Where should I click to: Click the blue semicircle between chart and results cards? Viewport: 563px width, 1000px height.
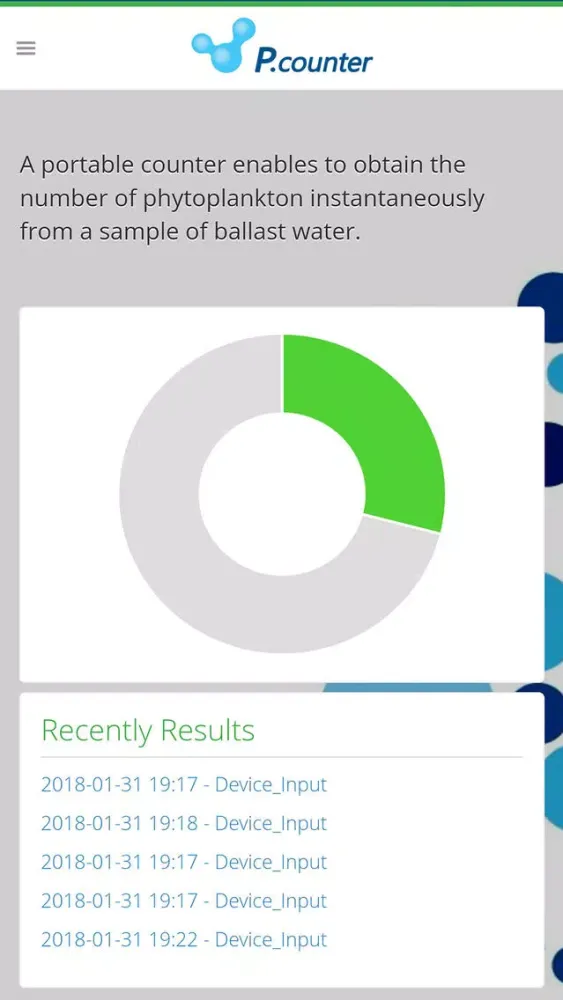coord(408,688)
